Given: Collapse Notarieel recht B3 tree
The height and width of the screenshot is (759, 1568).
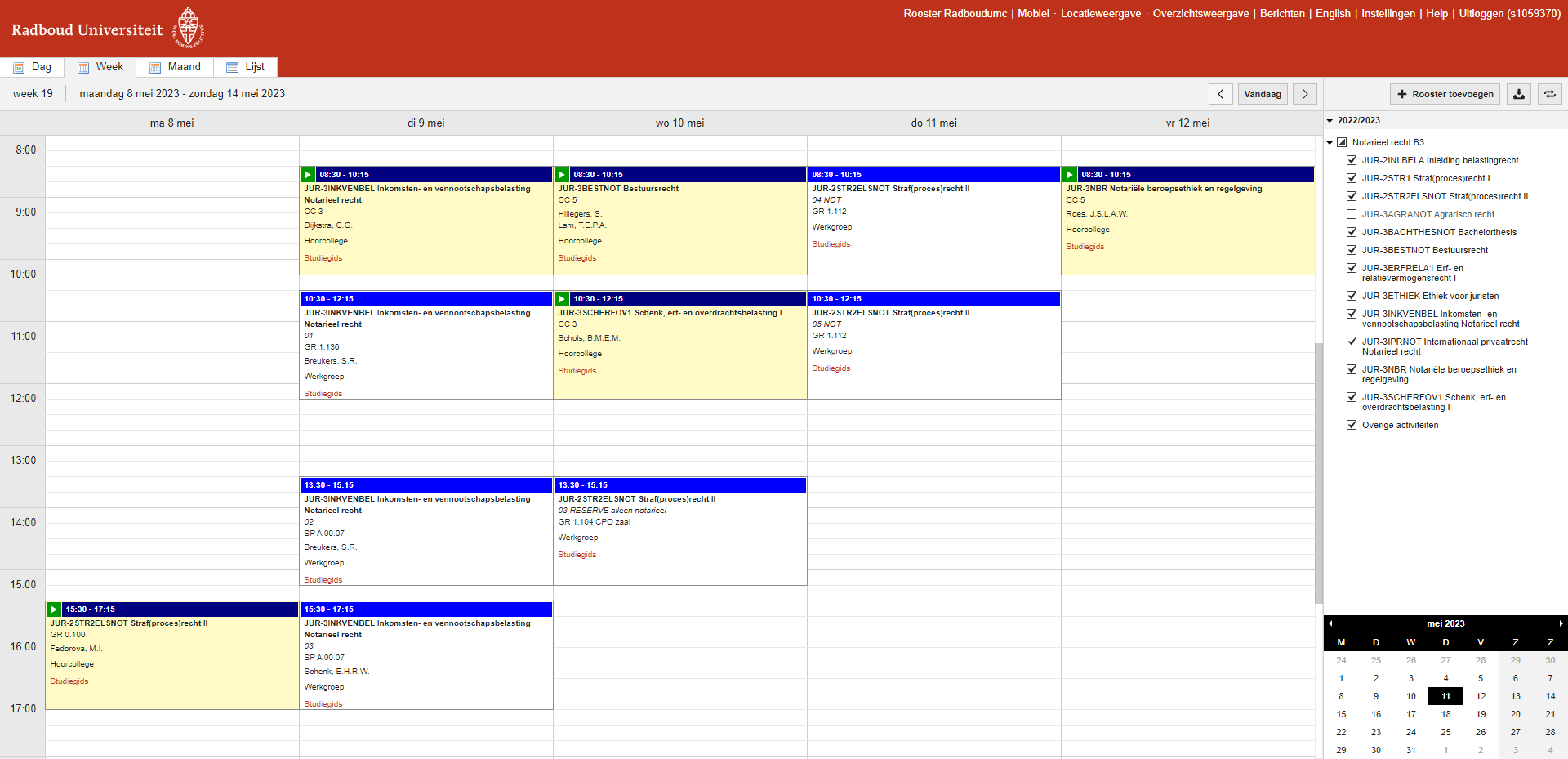Looking at the screenshot, I should coord(1330,143).
